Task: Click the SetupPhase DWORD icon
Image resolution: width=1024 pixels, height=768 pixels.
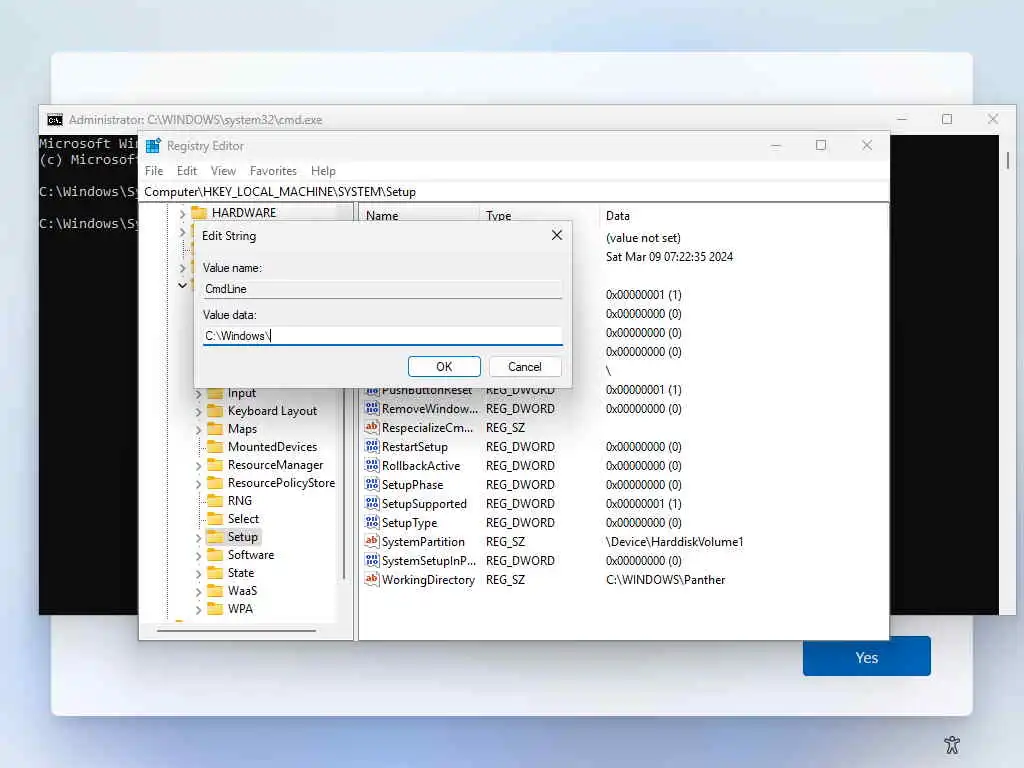Action: (372, 484)
